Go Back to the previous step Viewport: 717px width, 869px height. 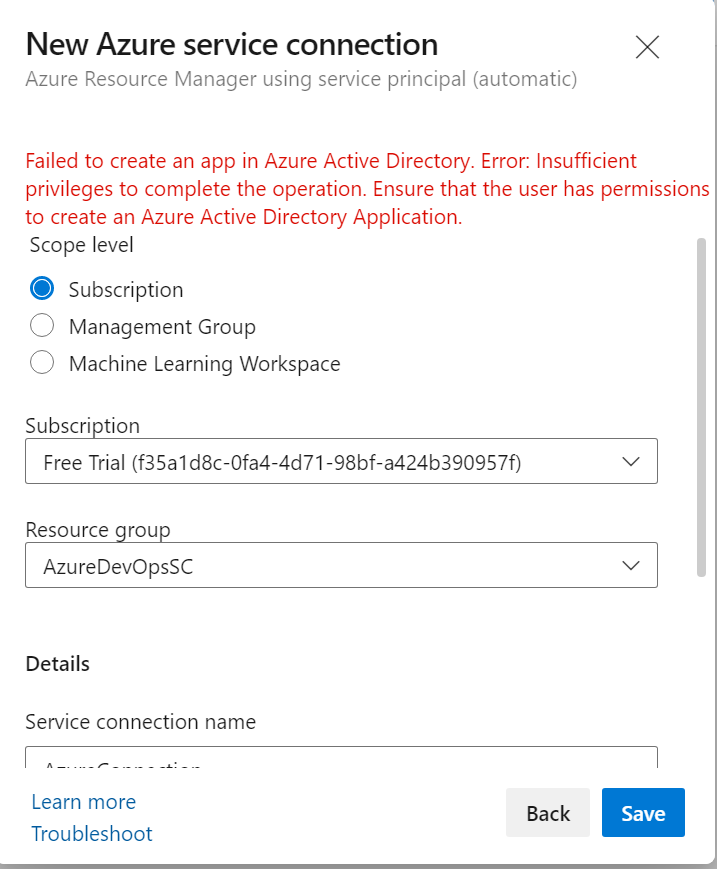[548, 812]
